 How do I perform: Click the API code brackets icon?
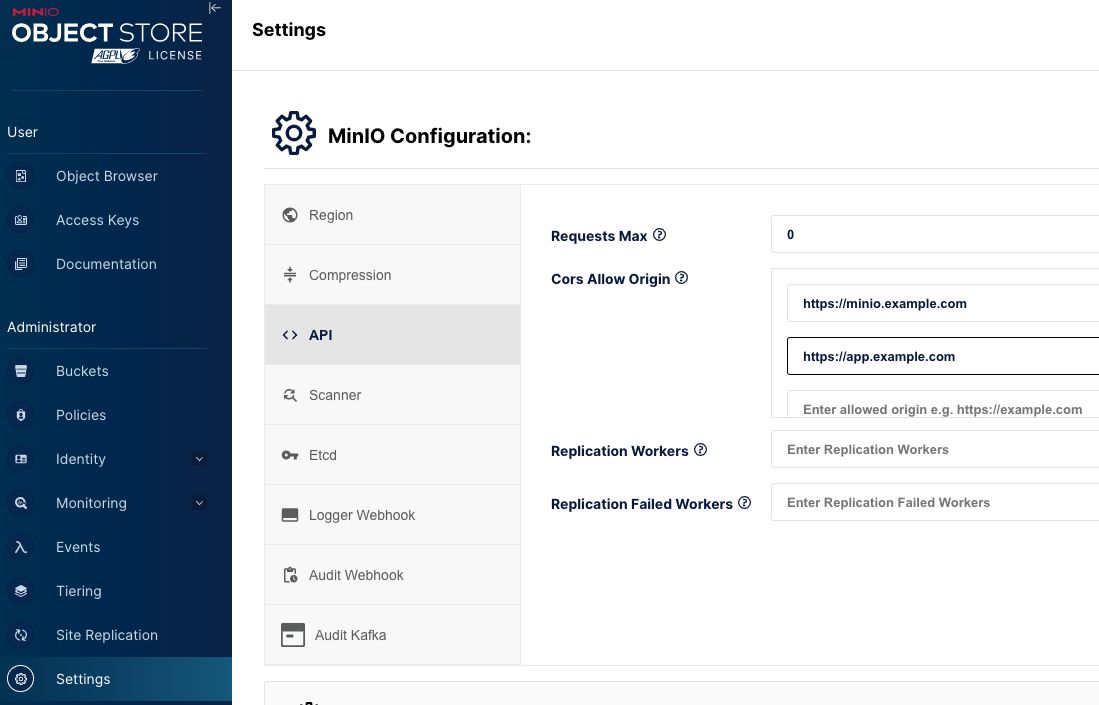(x=289, y=335)
